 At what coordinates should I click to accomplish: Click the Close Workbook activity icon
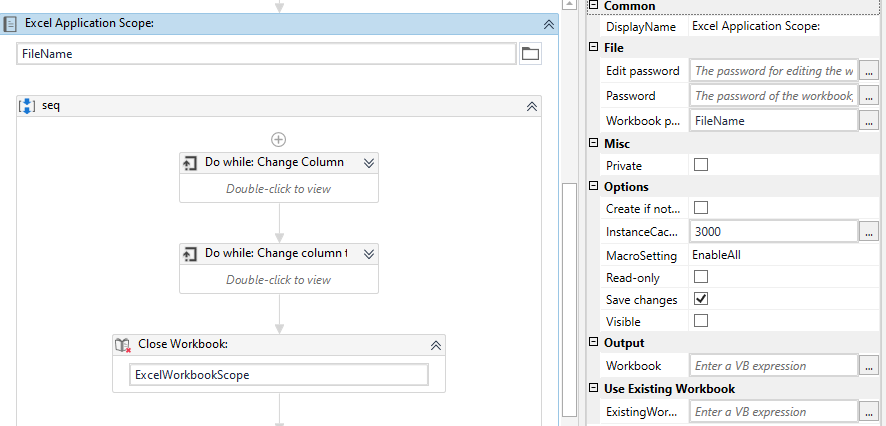[123, 344]
